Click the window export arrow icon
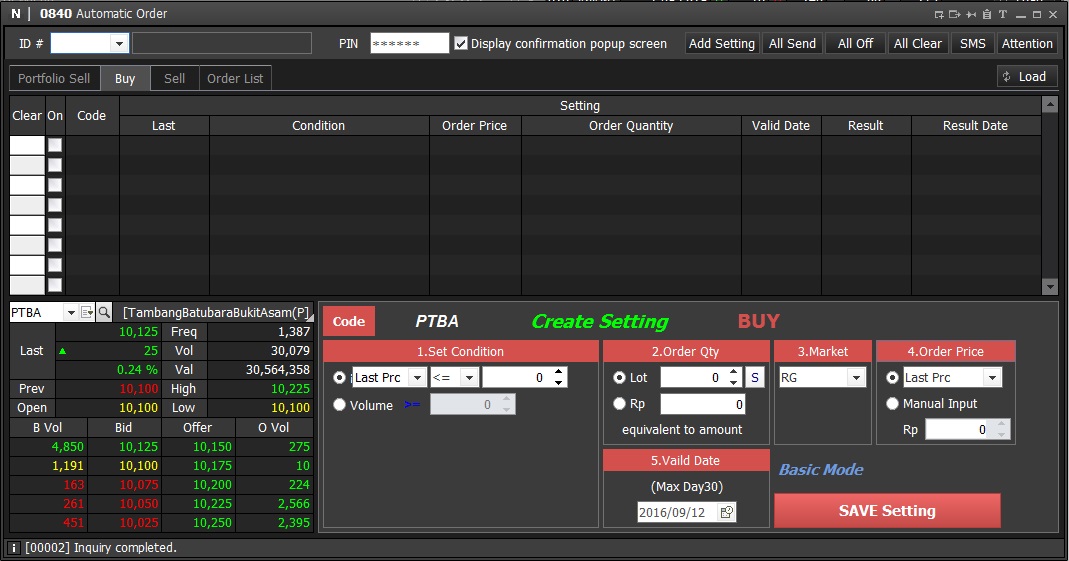The width and height of the screenshot is (1069, 561). click(954, 14)
